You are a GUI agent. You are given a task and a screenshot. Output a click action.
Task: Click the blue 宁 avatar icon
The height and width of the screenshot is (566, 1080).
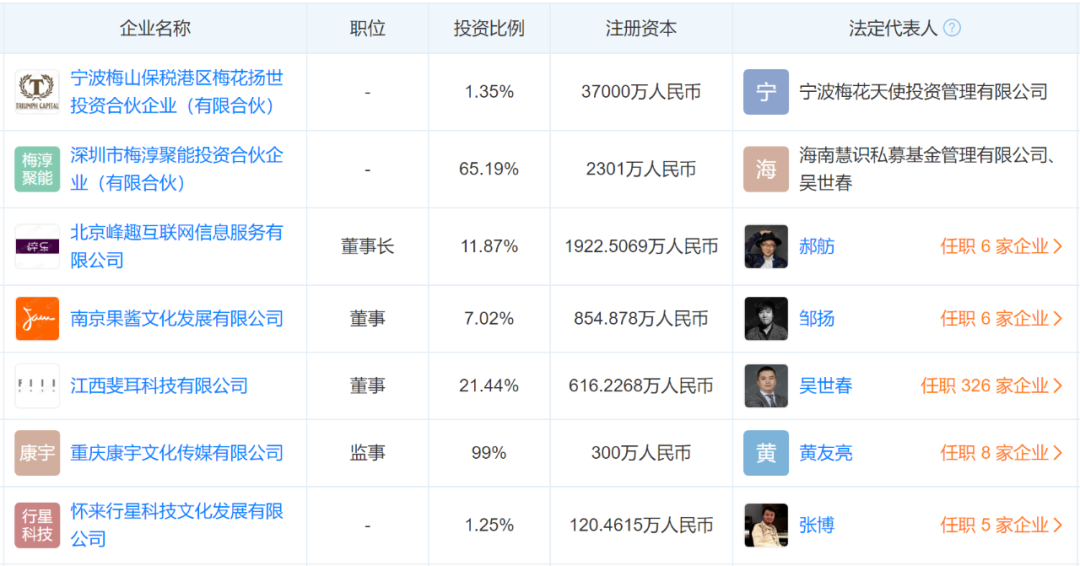[x=766, y=92]
